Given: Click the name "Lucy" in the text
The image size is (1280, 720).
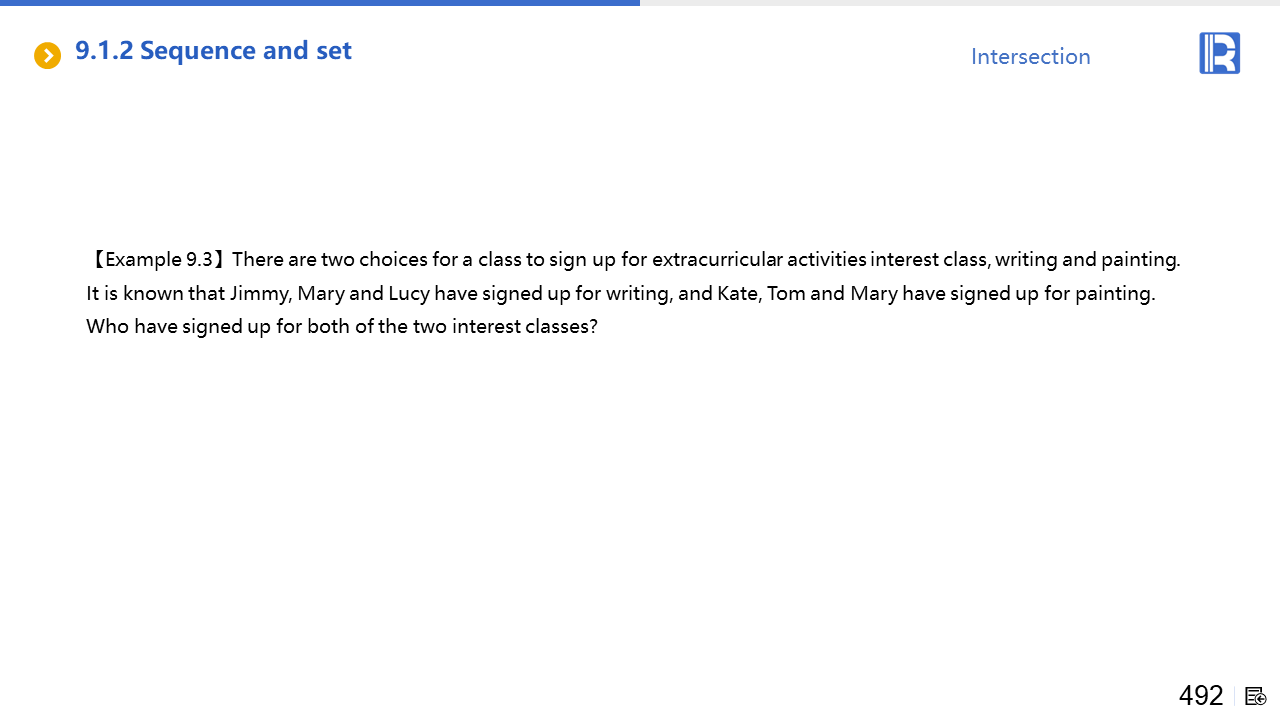Looking at the screenshot, I should tap(408, 294).
